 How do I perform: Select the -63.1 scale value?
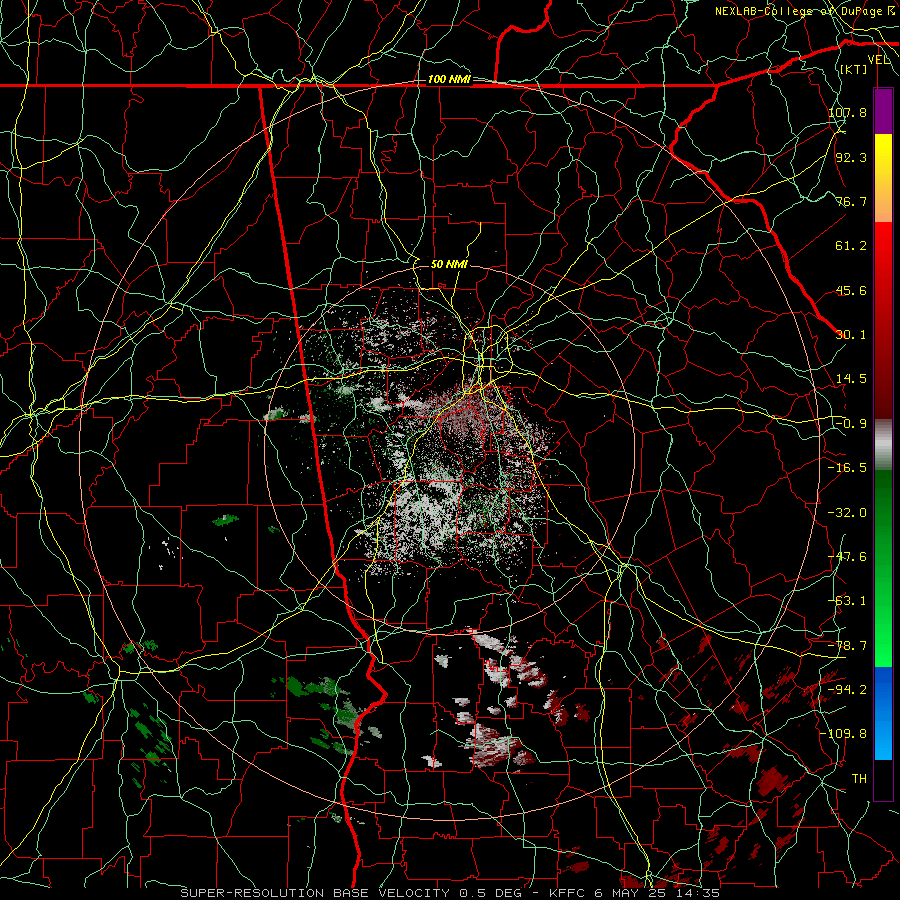[847, 601]
